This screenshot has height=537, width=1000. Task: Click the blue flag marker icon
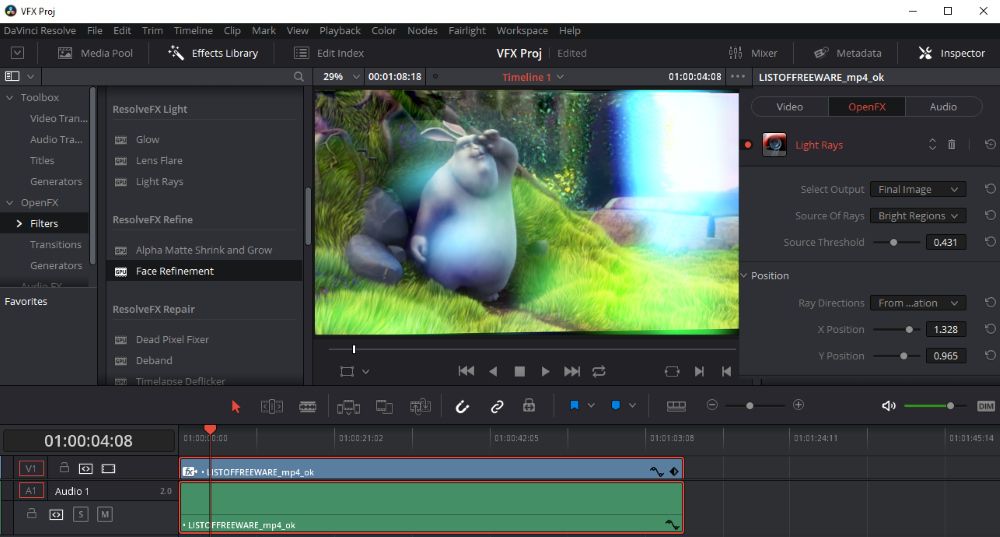tap(575, 406)
